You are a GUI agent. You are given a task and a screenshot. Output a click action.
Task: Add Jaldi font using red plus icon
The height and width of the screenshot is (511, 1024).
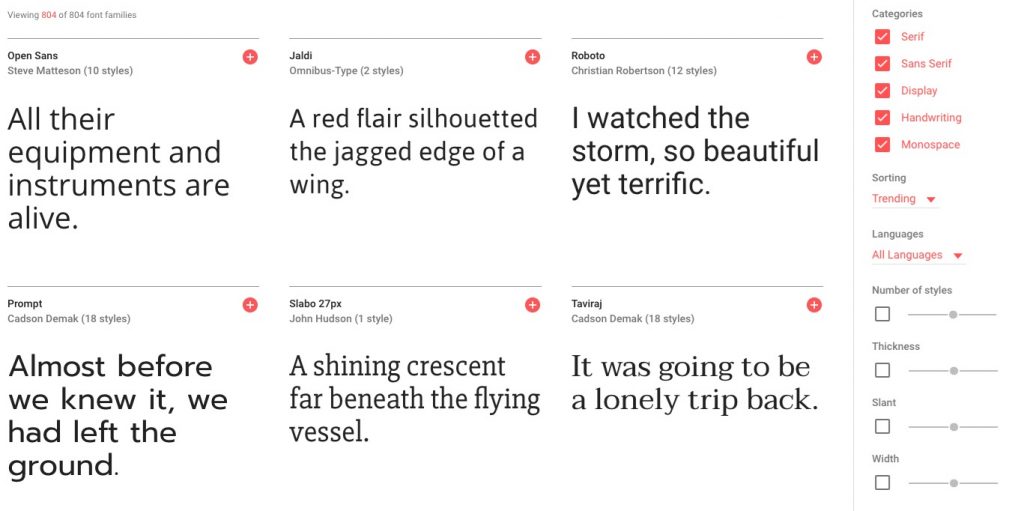coord(532,57)
